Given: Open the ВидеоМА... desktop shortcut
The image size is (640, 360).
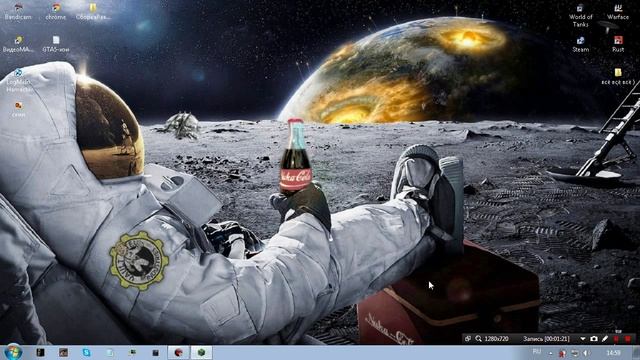Looking at the screenshot, I should pyautogui.click(x=18, y=44).
